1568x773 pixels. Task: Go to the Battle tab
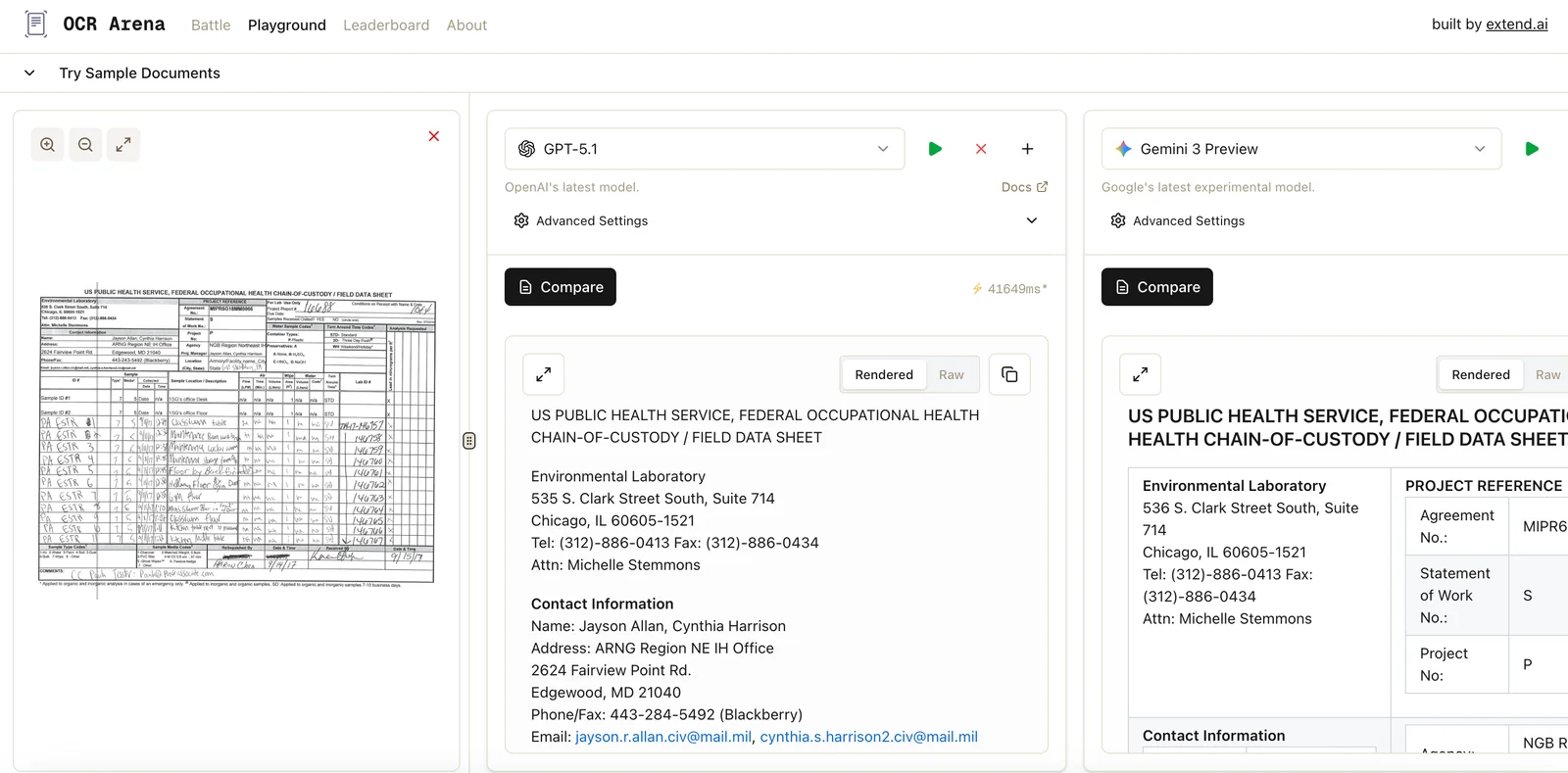click(x=211, y=25)
